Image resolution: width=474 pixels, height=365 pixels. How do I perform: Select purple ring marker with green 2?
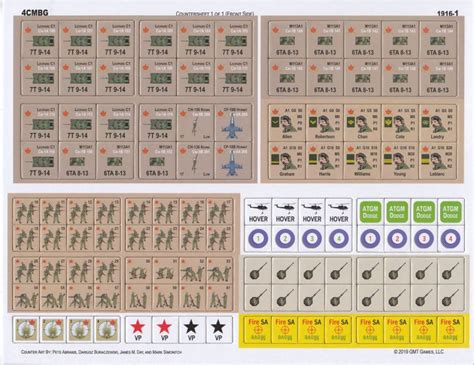click(x=285, y=239)
